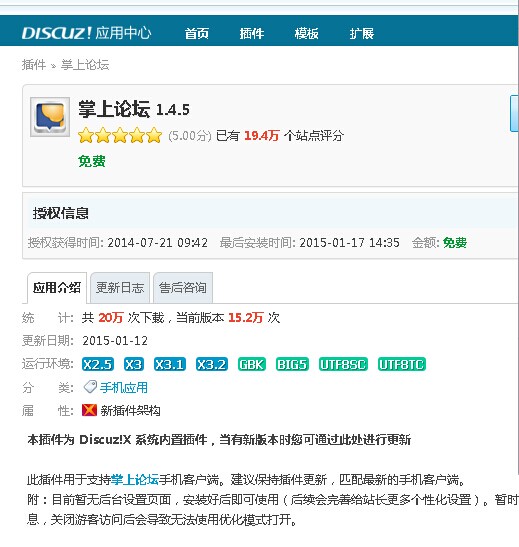Click the 授权信息 section header

61,213
